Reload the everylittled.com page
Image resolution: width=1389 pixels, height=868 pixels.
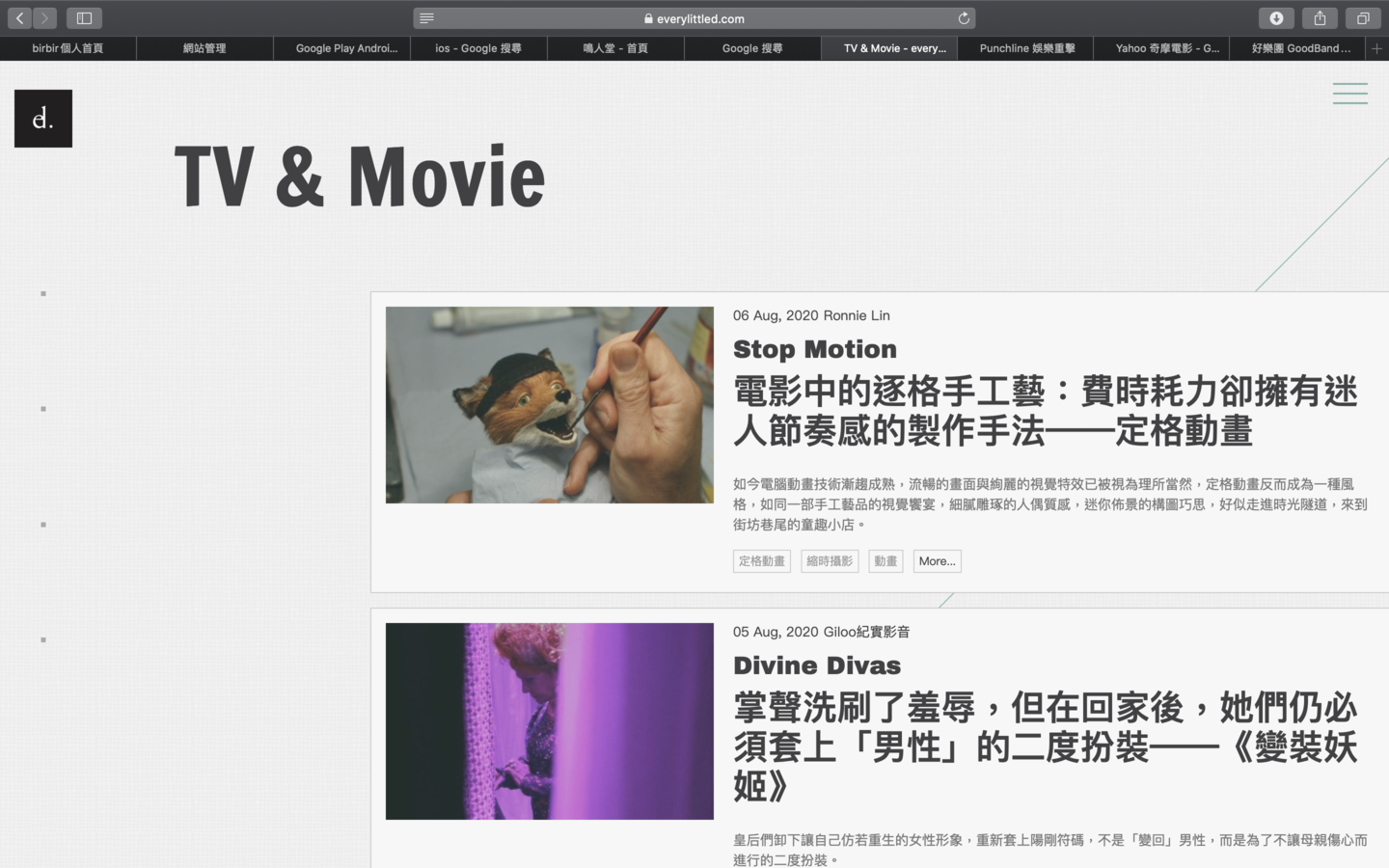click(963, 18)
